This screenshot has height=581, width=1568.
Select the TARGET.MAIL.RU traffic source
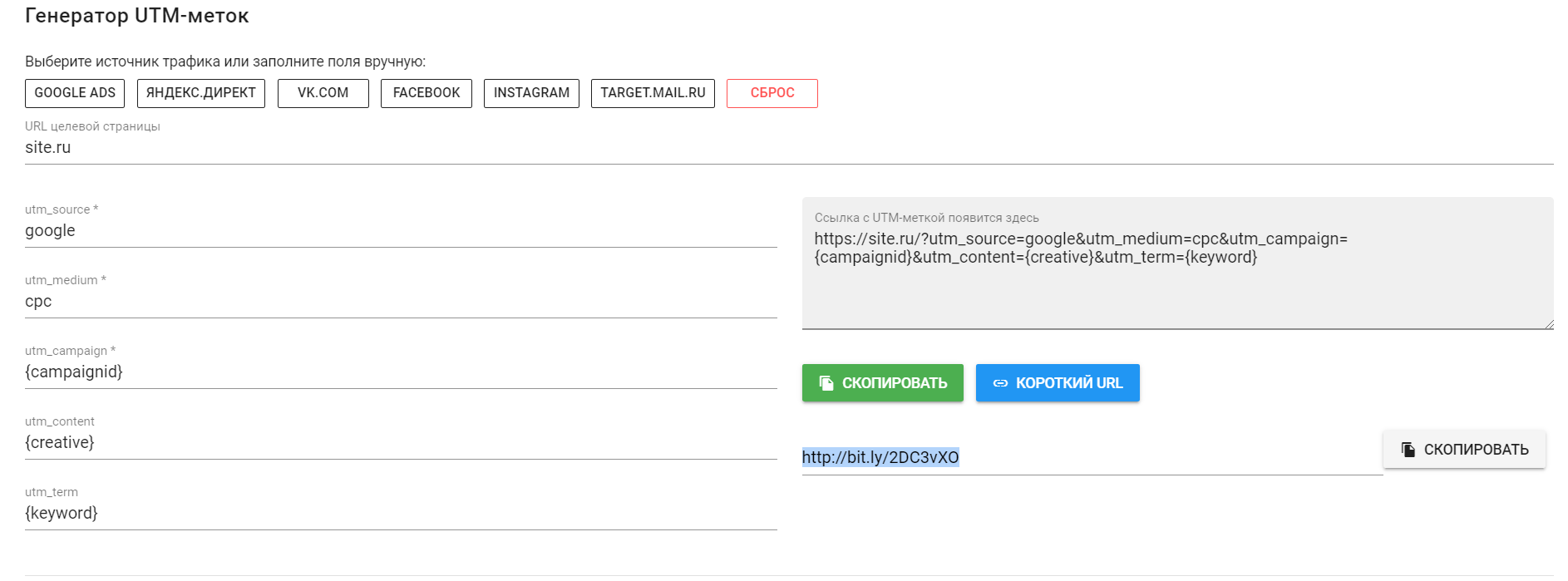(653, 93)
